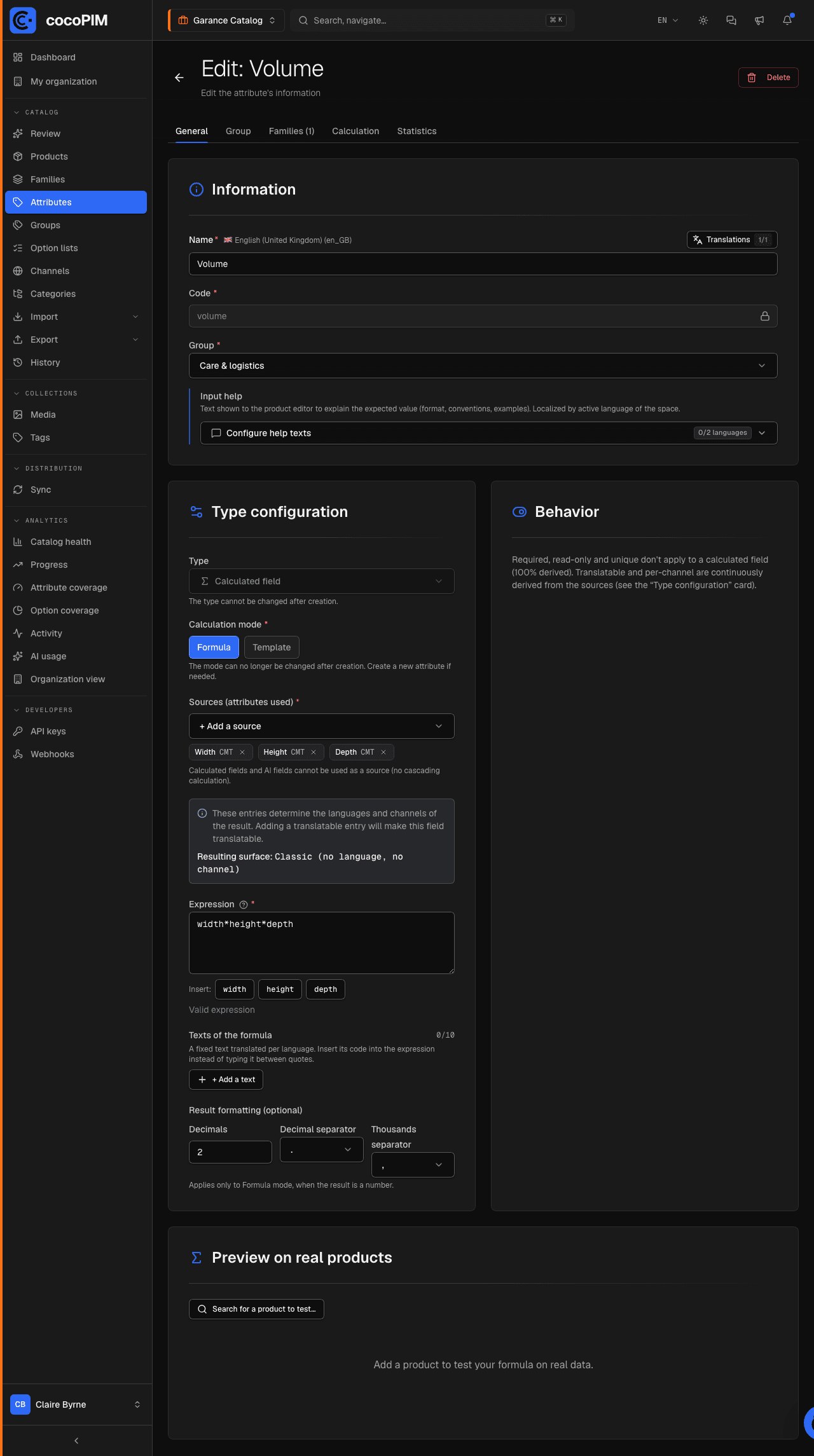
Task: Open the EN language dropdown
Action: 668,20
